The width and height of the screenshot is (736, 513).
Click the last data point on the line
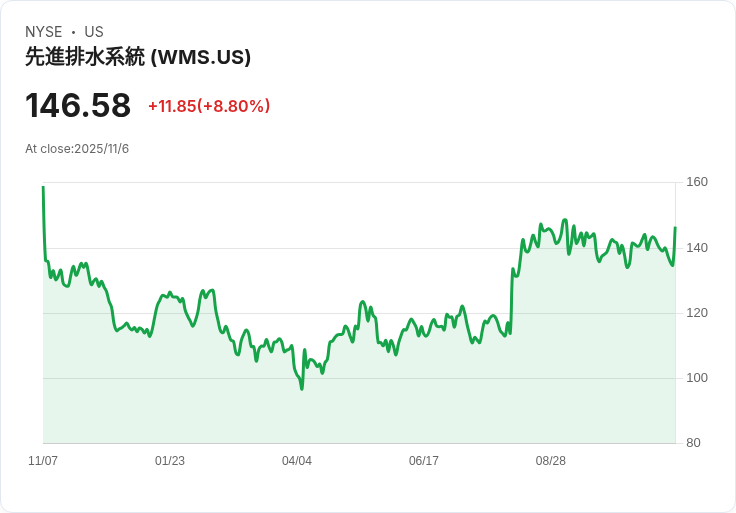pos(675,228)
